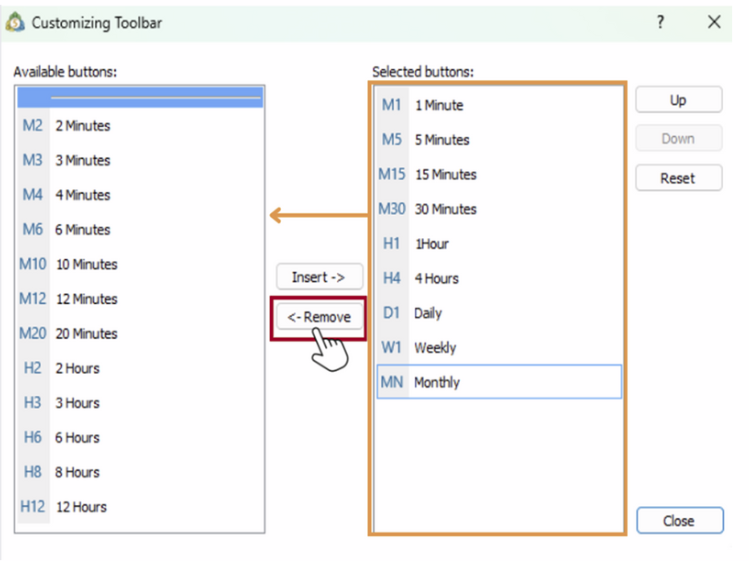This screenshot has width=749, height=561.
Task: Select the W1 Weekly icon
Action: 392,348
